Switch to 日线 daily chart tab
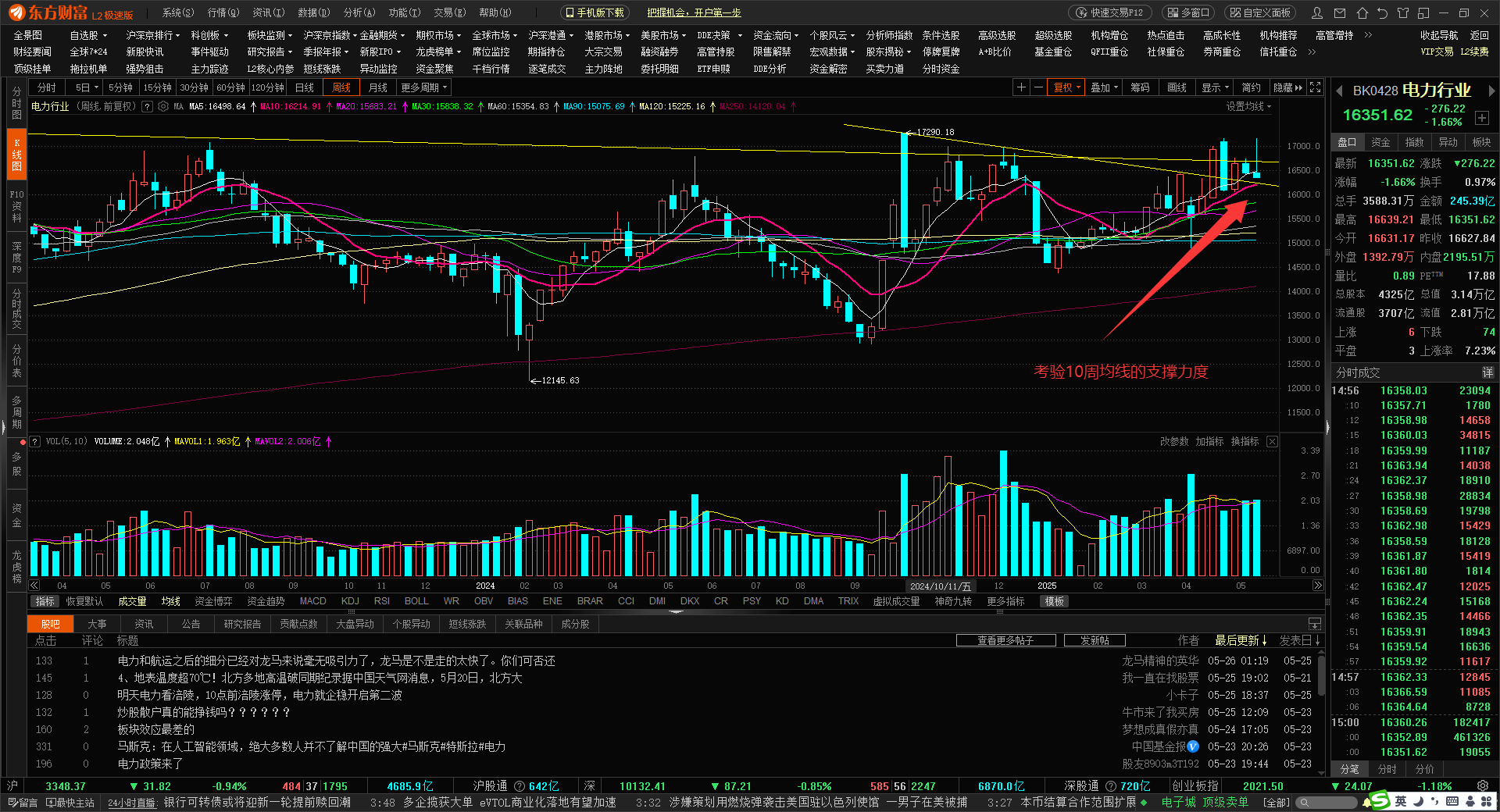This screenshot has width=1500, height=812. pyautogui.click(x=305, y=87)
